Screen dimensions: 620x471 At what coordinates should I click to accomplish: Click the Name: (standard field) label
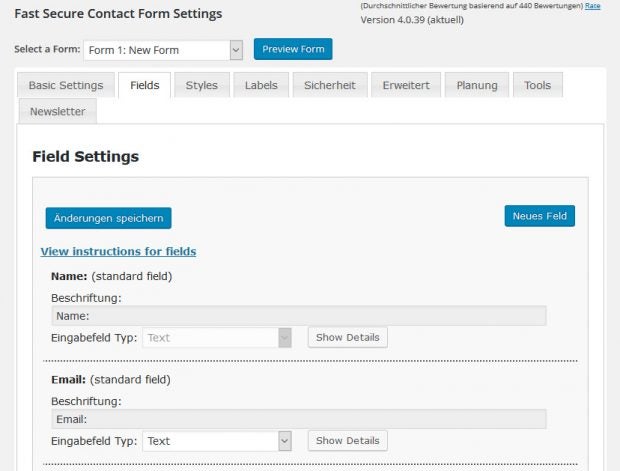[x=112, y=276]
